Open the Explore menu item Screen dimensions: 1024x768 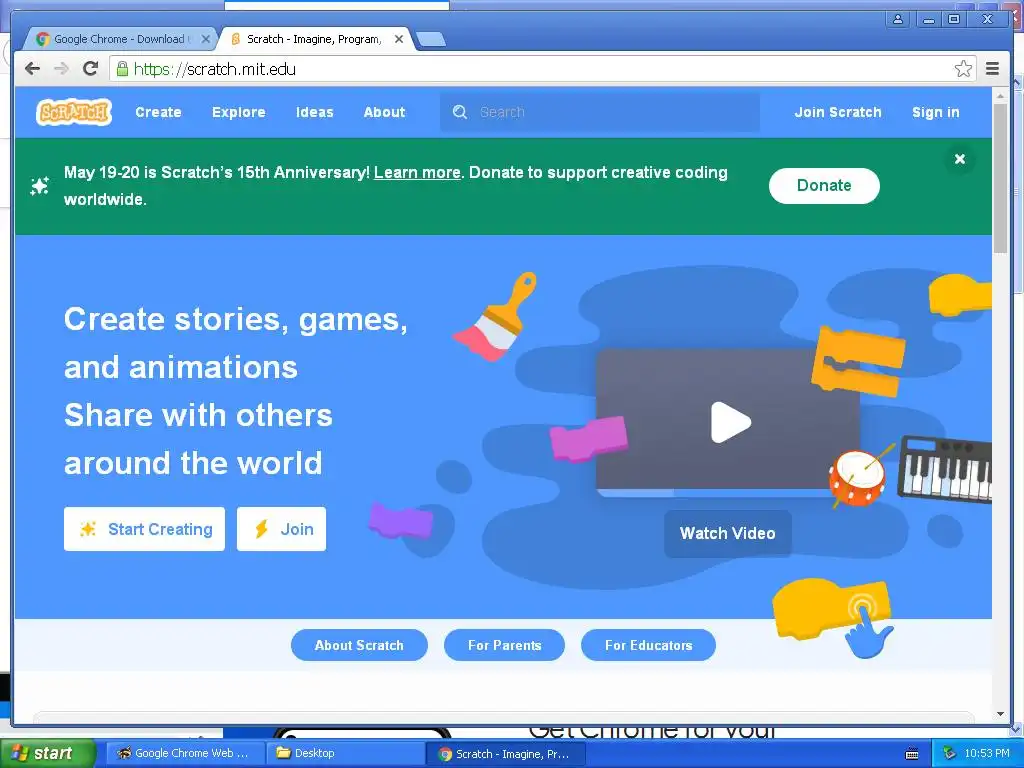238,112
